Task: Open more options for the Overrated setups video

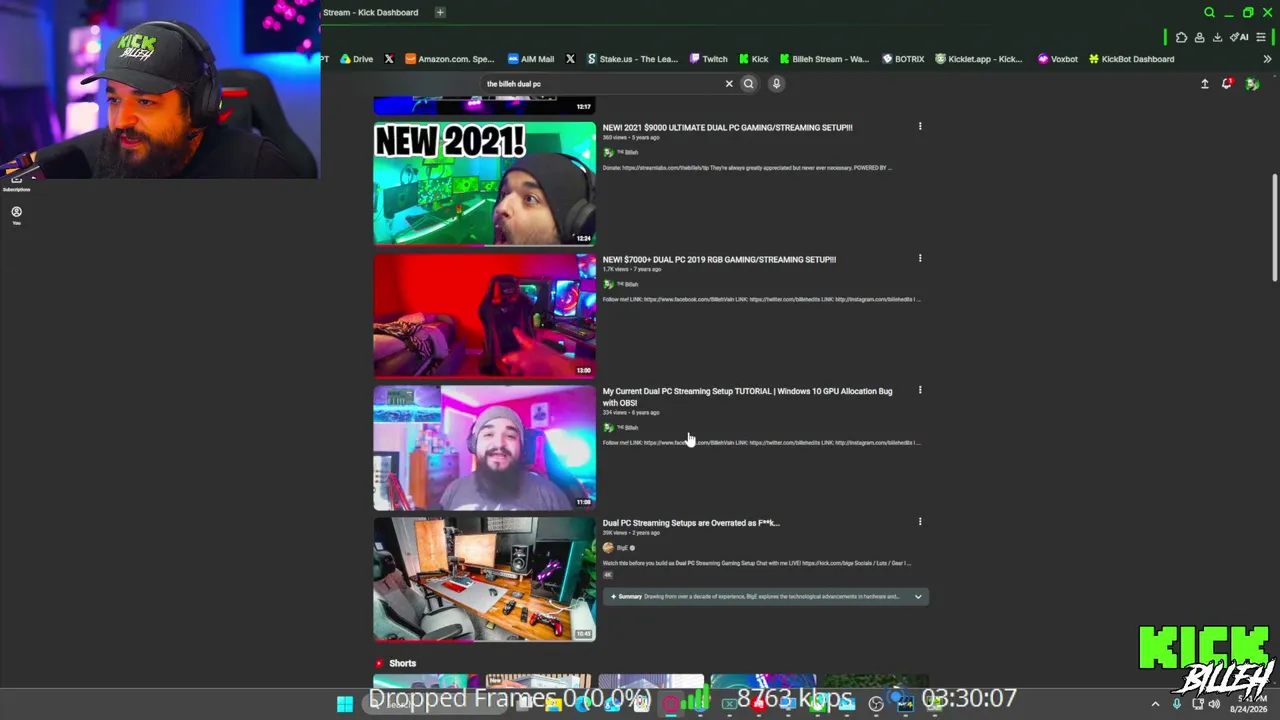Action: (920, 521)
